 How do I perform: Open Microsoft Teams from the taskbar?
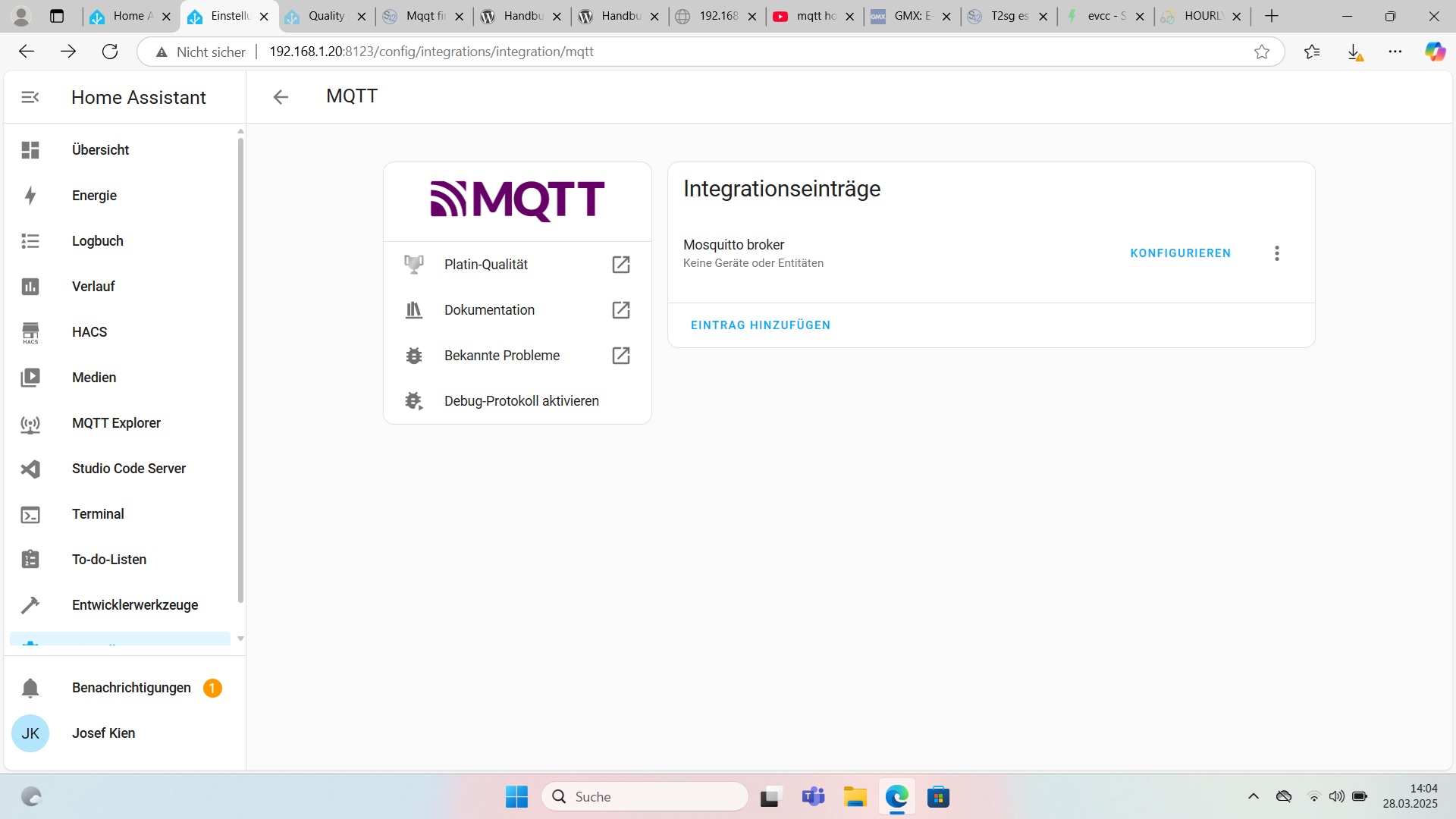pos(813,797)
